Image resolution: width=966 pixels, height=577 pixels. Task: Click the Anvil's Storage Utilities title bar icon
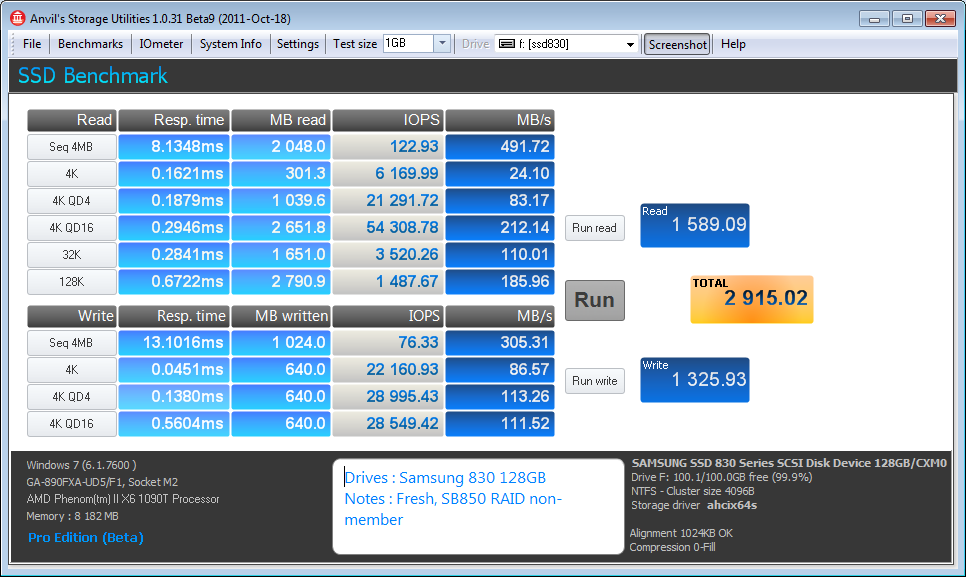[x=18, y=18]
